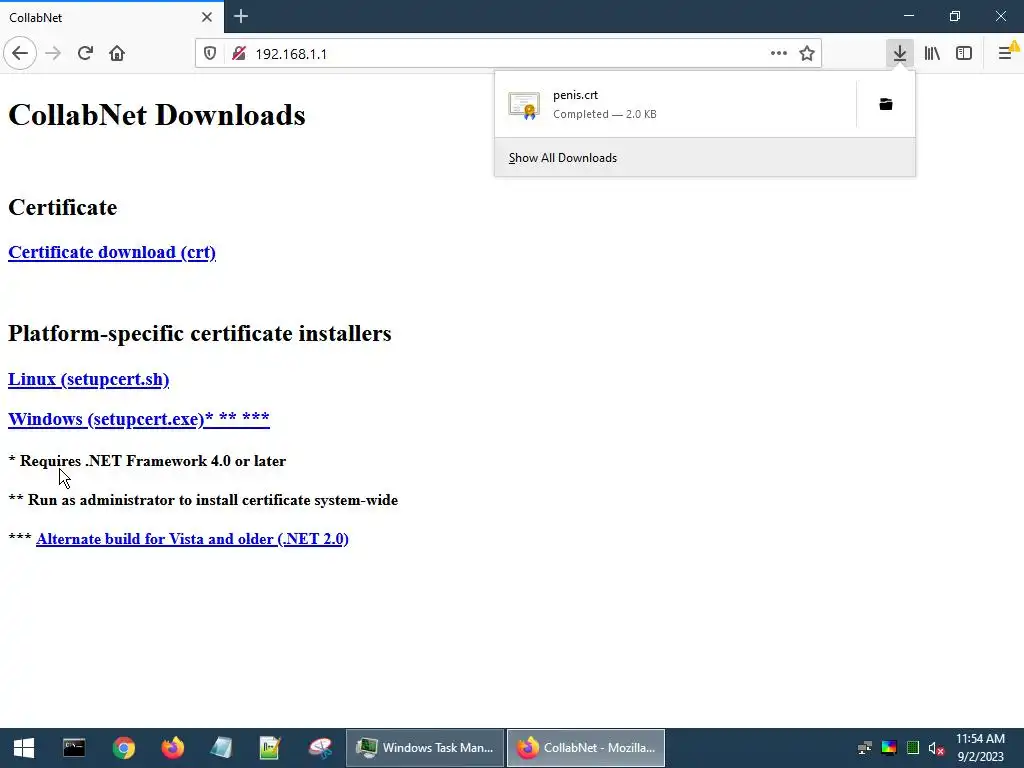Click the 192.168.1.1 address bar

[x=509, y=54]
